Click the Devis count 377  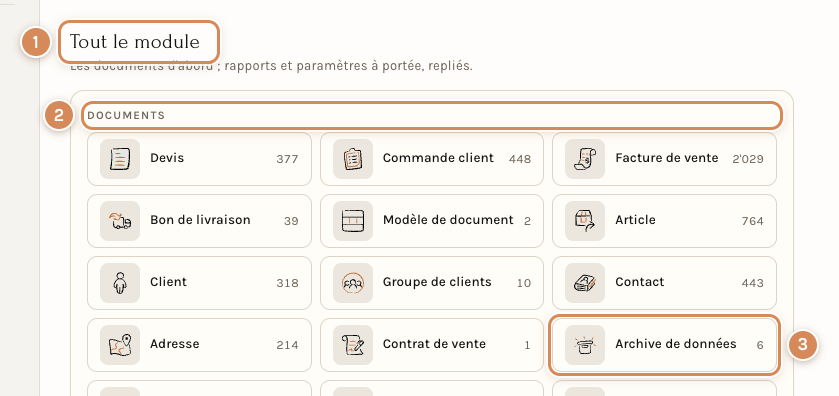(287, 159)
